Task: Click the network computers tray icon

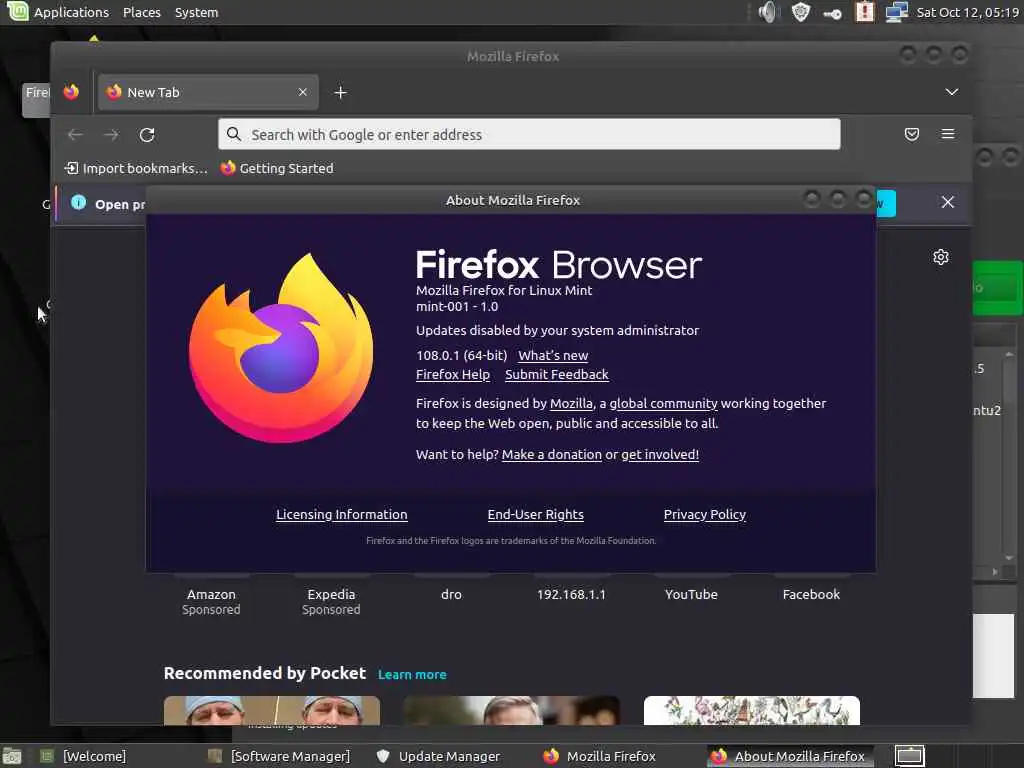Action: (x=897, y=12)
